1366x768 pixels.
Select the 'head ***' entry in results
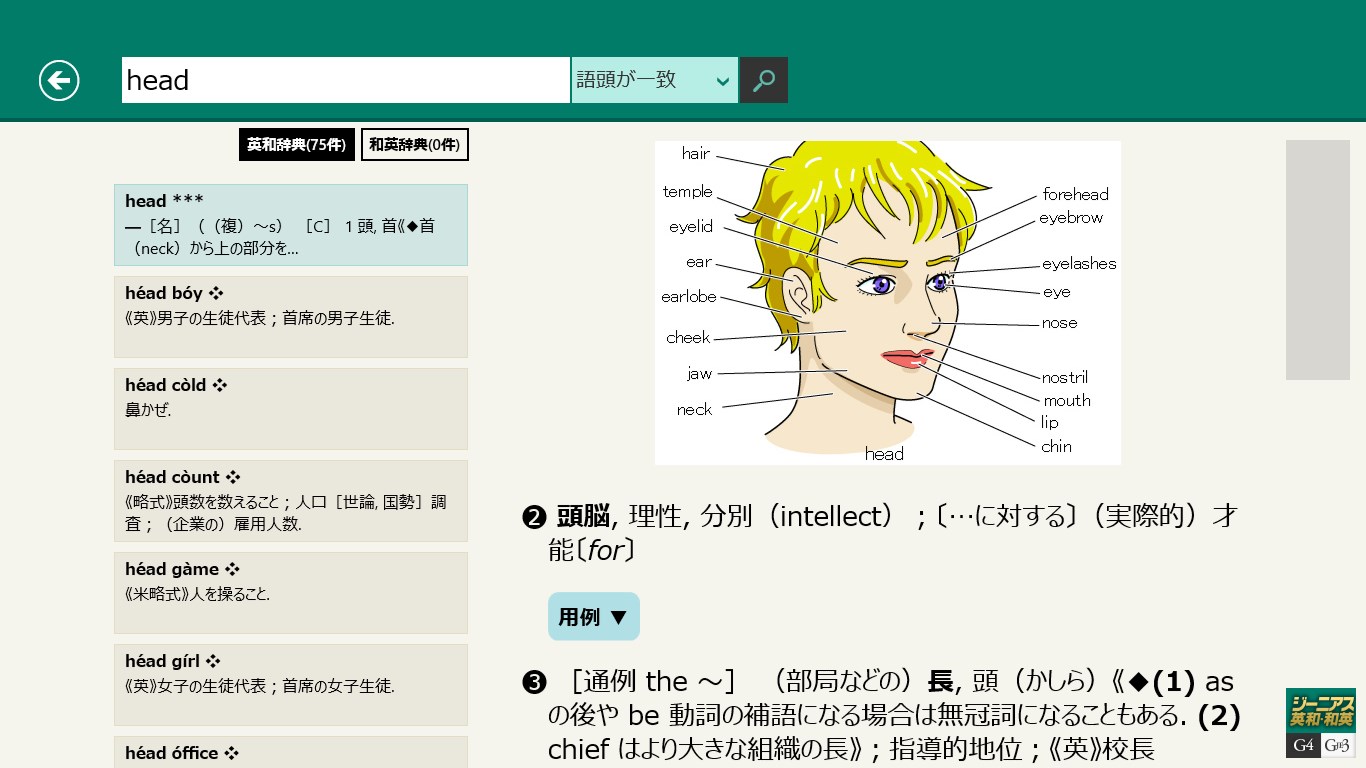291,225
